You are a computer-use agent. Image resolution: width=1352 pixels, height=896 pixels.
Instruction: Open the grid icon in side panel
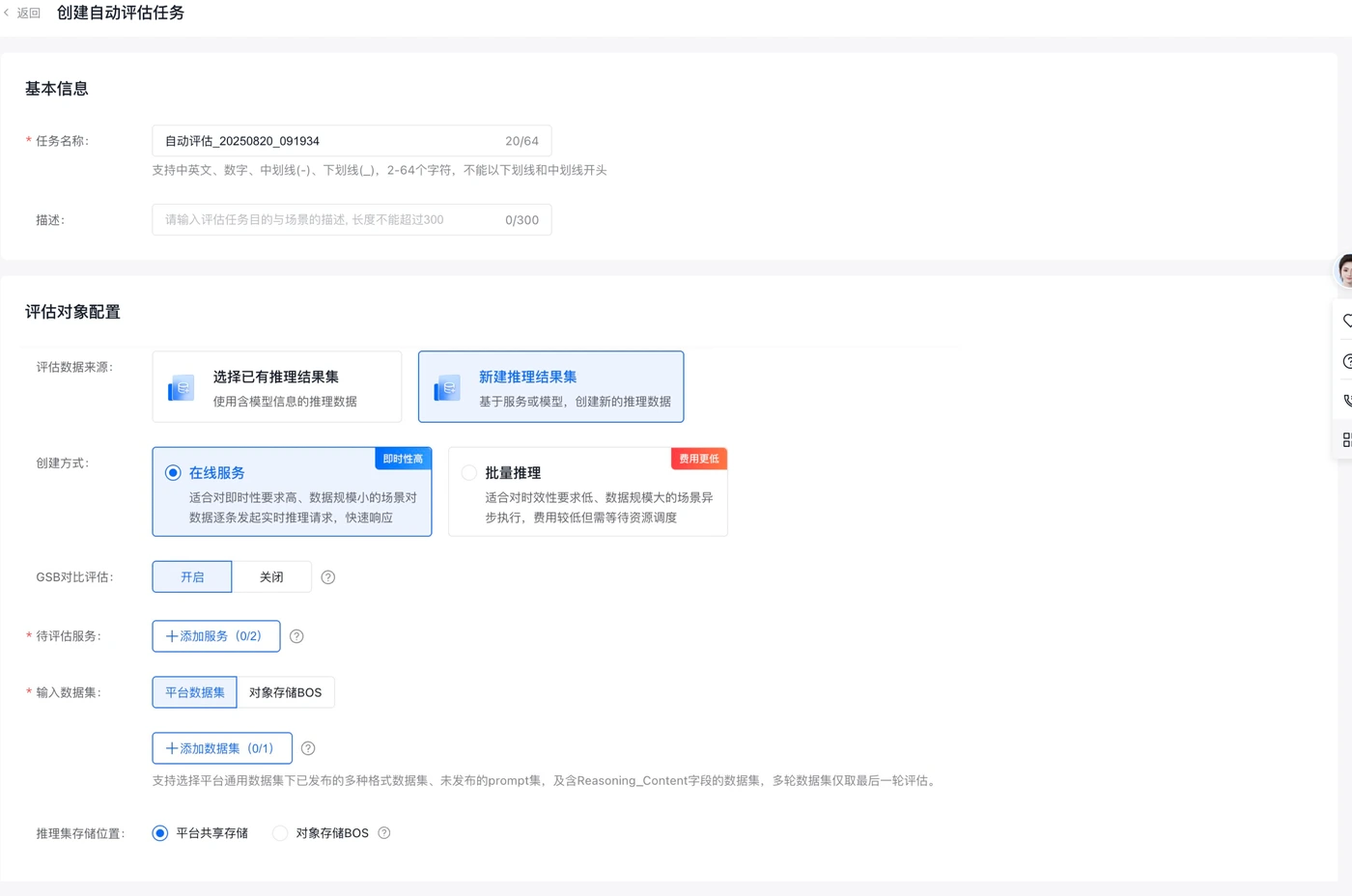coord(1346,439)
